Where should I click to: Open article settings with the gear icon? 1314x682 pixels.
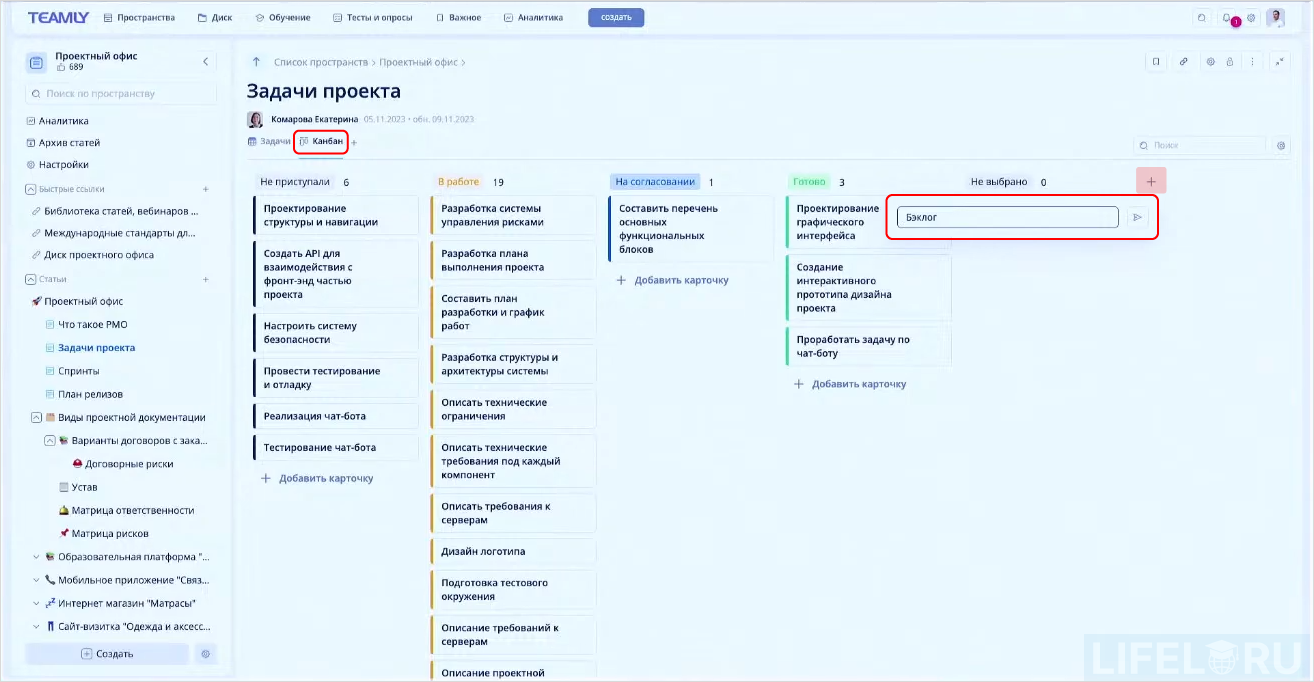click(x=1211, y=62)
